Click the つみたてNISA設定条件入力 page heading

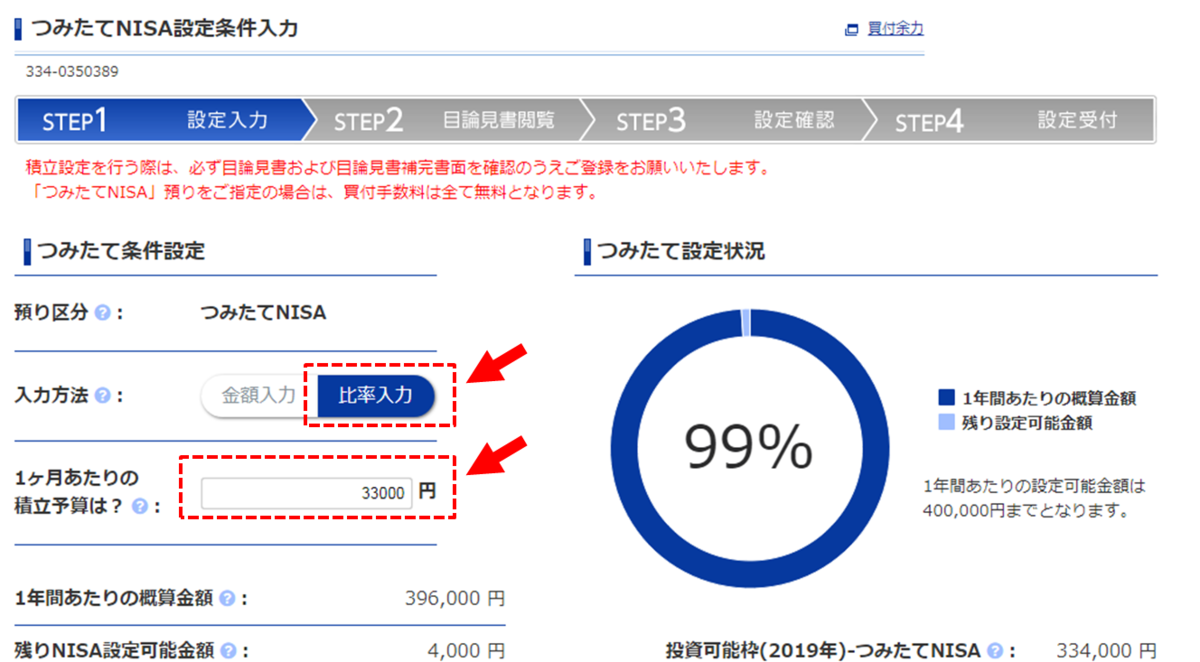click(165, 28)
